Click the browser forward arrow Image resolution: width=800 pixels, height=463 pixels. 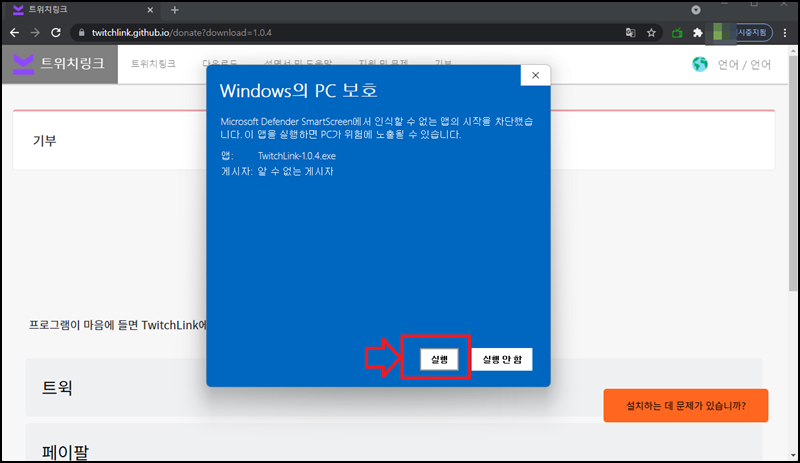click(35, 33)
